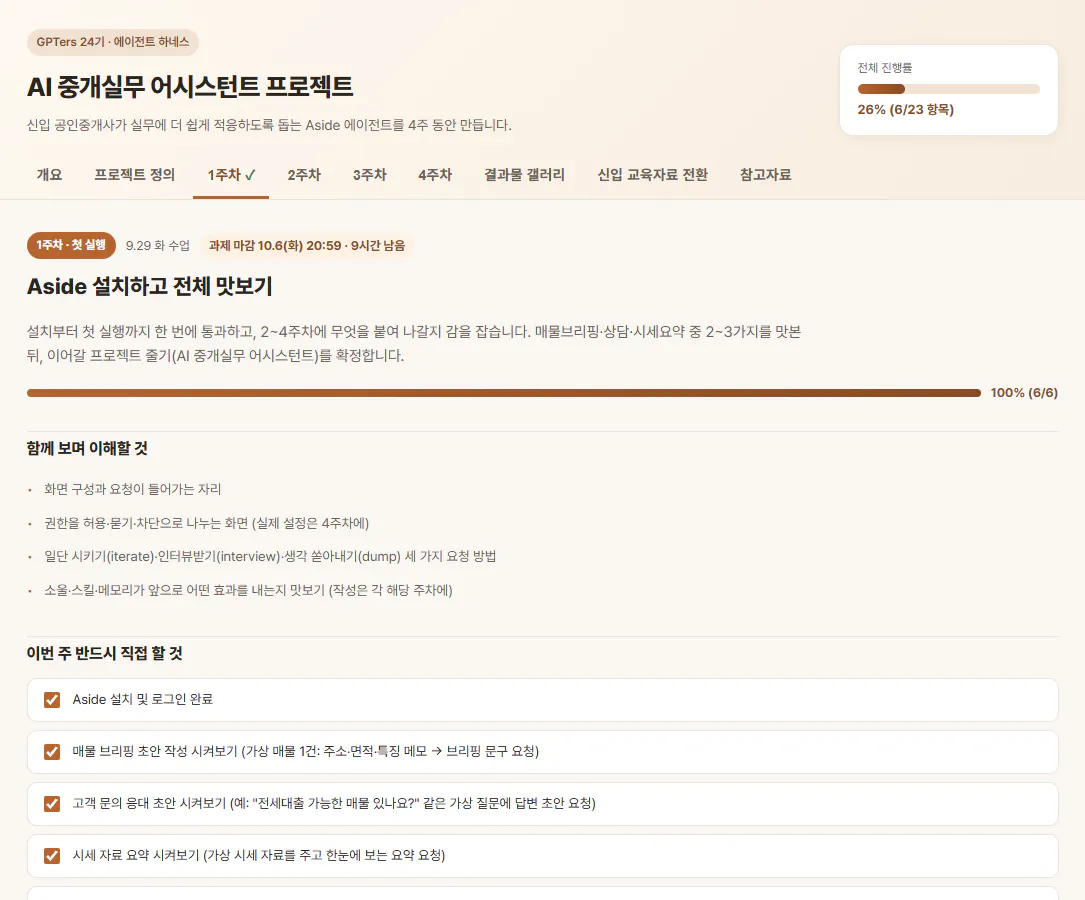
Task: Toggle 매물 브리핑 초안 작성 시켜보기 checkbox
Action: tap(52, 752)
